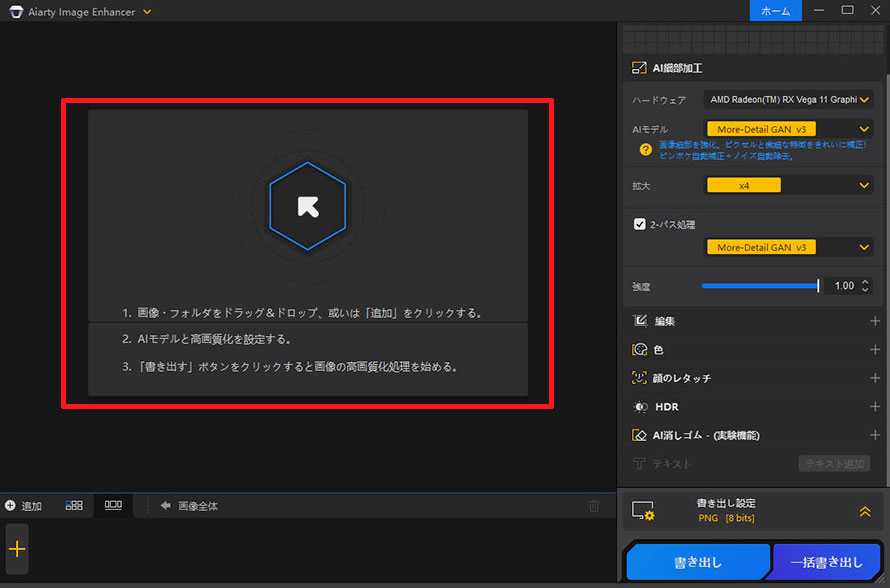Image resolution: width=890 pixels, height=588 pixels.
Task: Expand the AI消しゴム section with plus
Action: pos(875,435)
